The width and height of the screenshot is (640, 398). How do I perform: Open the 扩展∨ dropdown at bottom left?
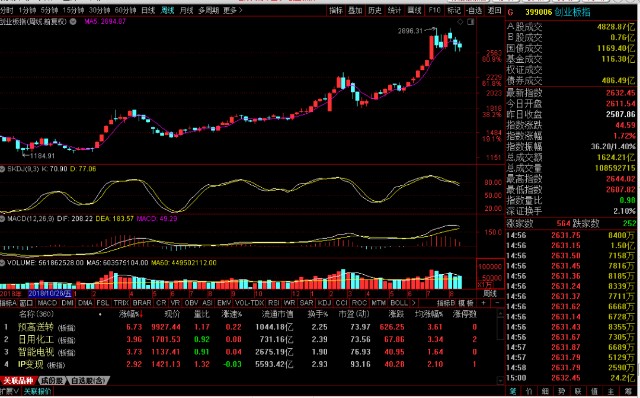(9, 391)
